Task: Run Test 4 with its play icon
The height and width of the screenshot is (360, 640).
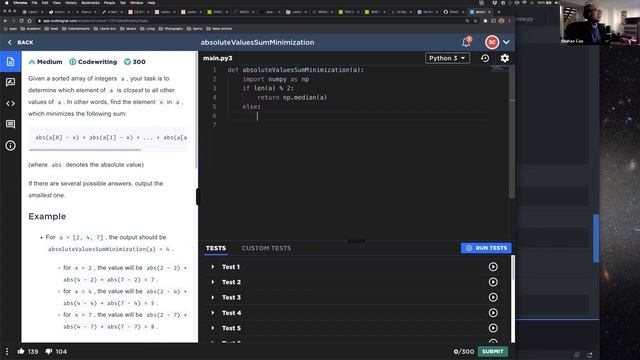Action: click(493, 313)
